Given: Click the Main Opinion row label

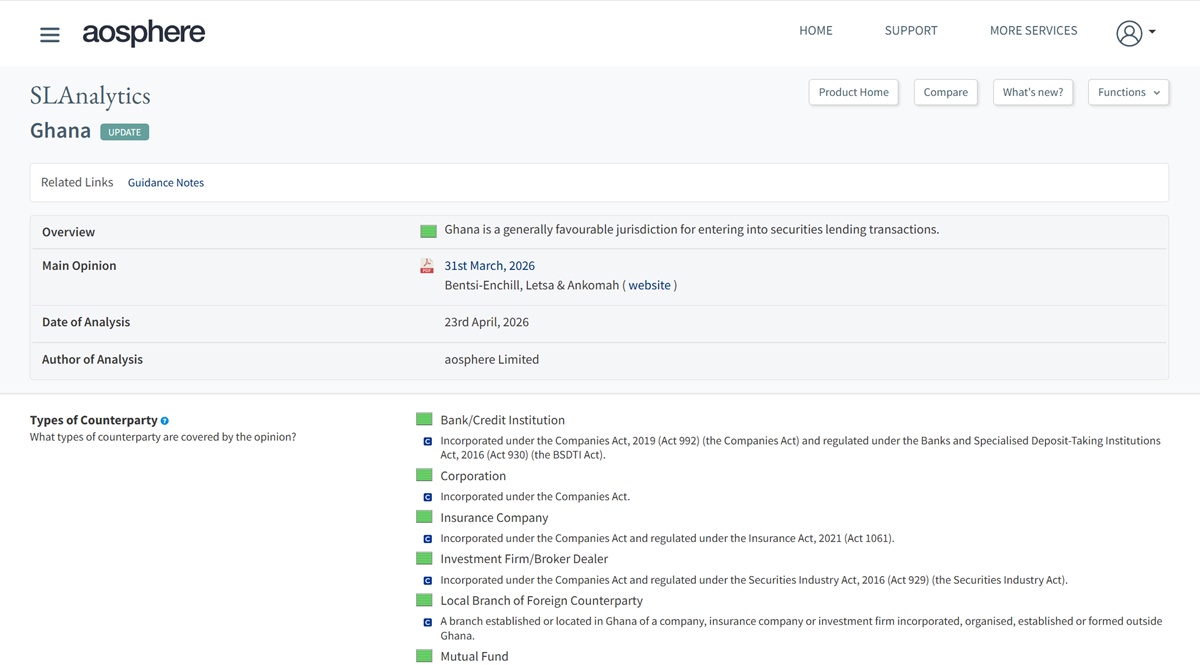Looking at the screenshot, I should click(79, 266).
